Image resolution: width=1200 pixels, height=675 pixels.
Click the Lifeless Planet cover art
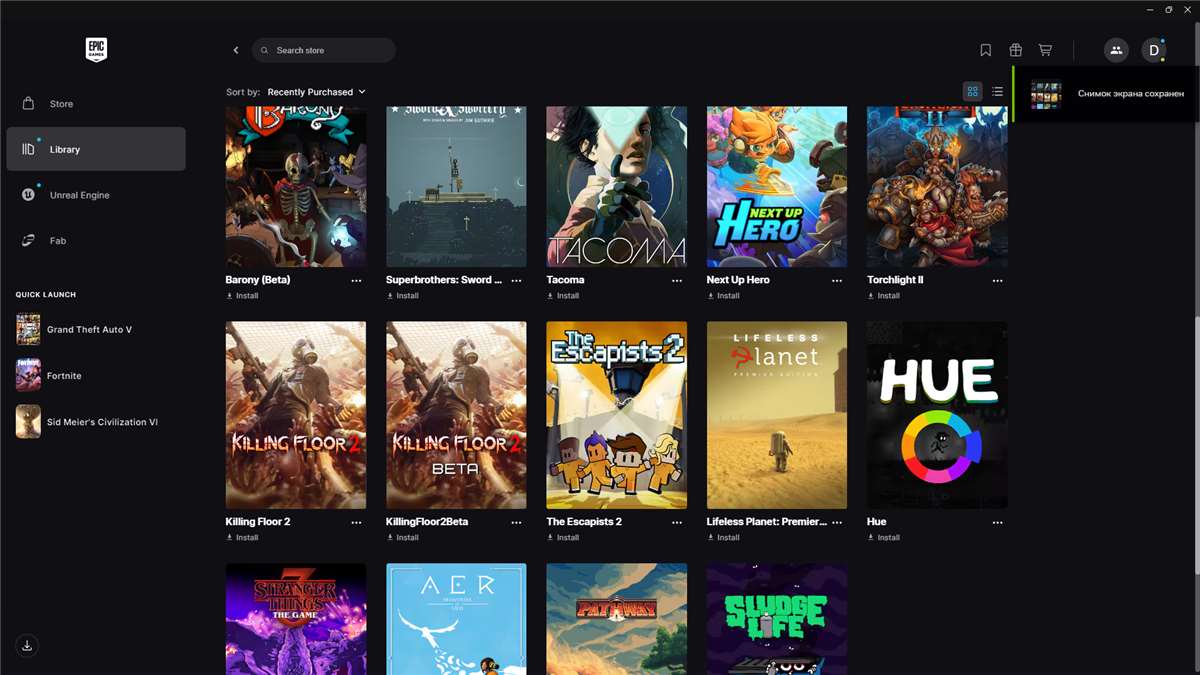pyautogui.click(x=777, y=415)
